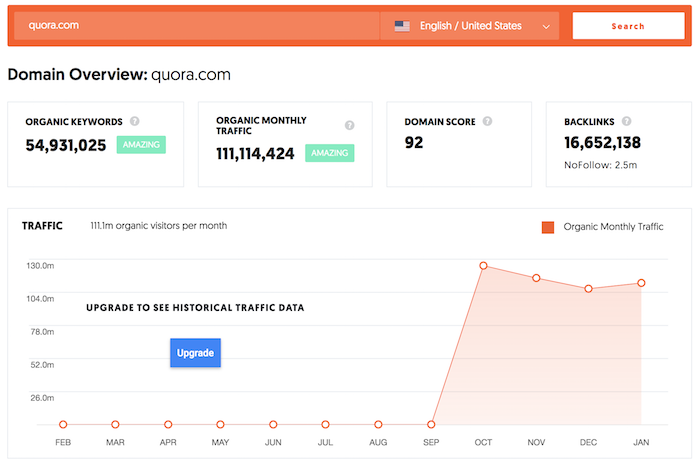
Task: Click the US flag icon
Action: [x=402, y=26]
